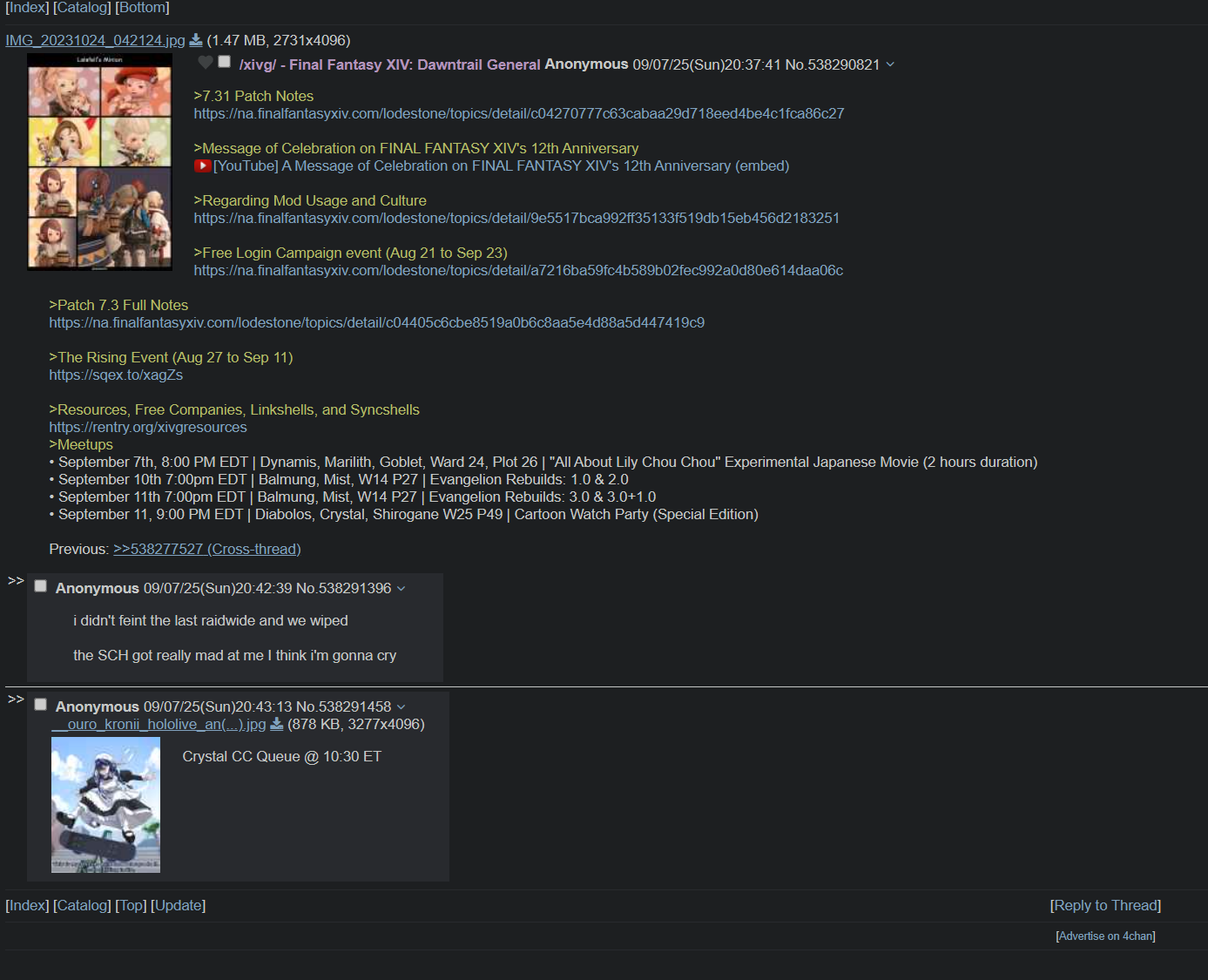The width and height of the screenshot is (1208, 980).
Task: Open the IMG_20231024_042124.jpg file name link
Action: (95, 41)
